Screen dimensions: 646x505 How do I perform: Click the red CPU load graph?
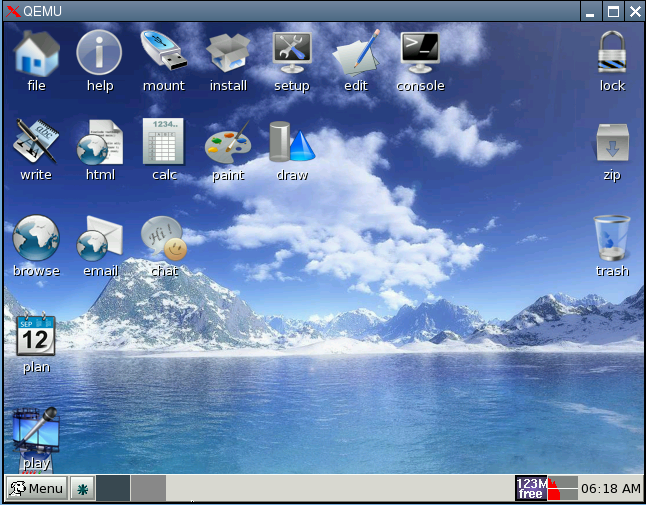(x=563, y=488)
